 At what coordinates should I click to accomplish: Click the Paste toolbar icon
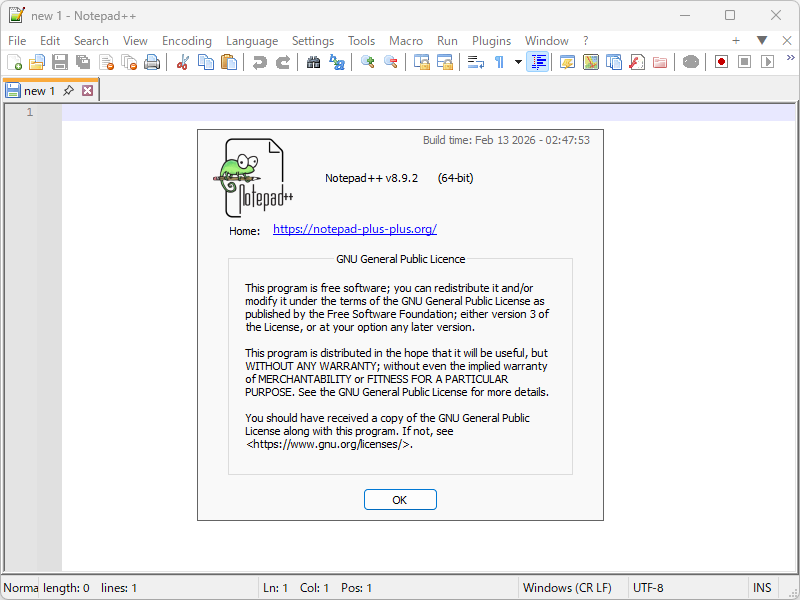229,61
